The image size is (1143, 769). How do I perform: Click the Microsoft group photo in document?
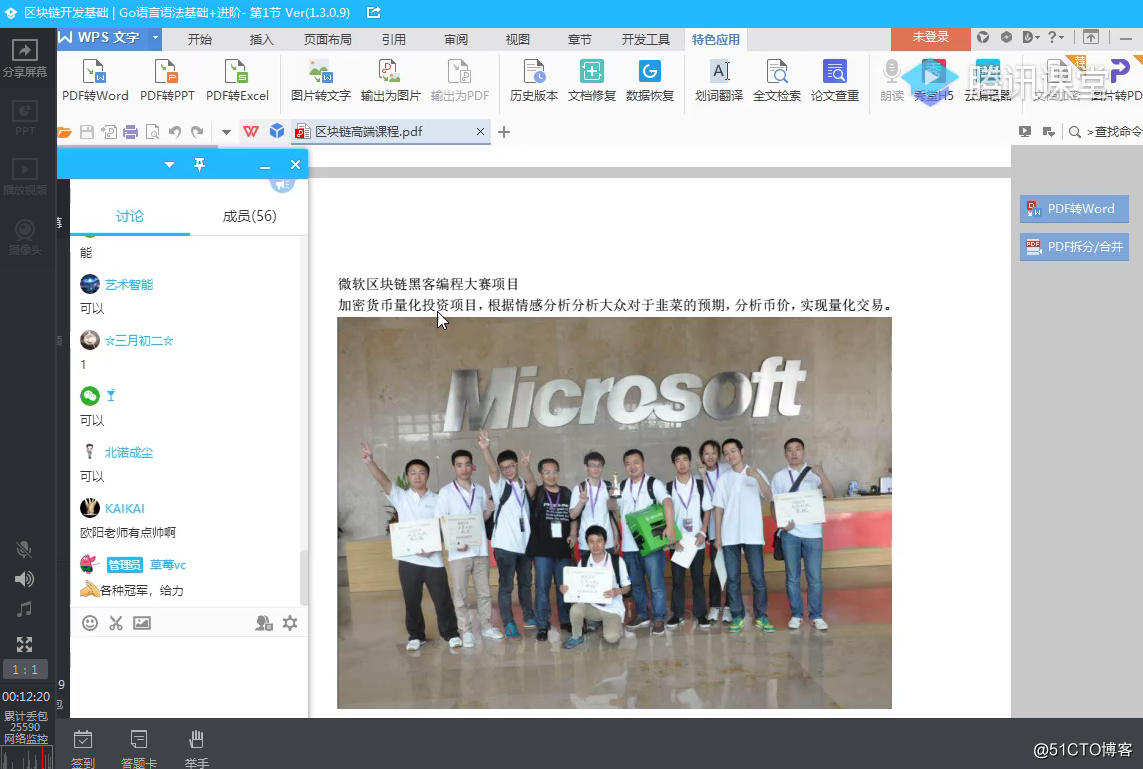tap(614, 512)
